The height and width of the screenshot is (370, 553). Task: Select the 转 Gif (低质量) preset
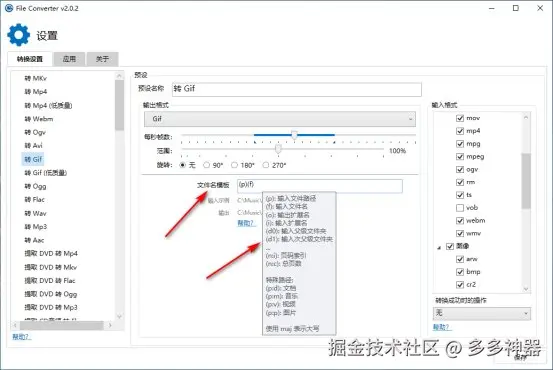pos(45,173)
